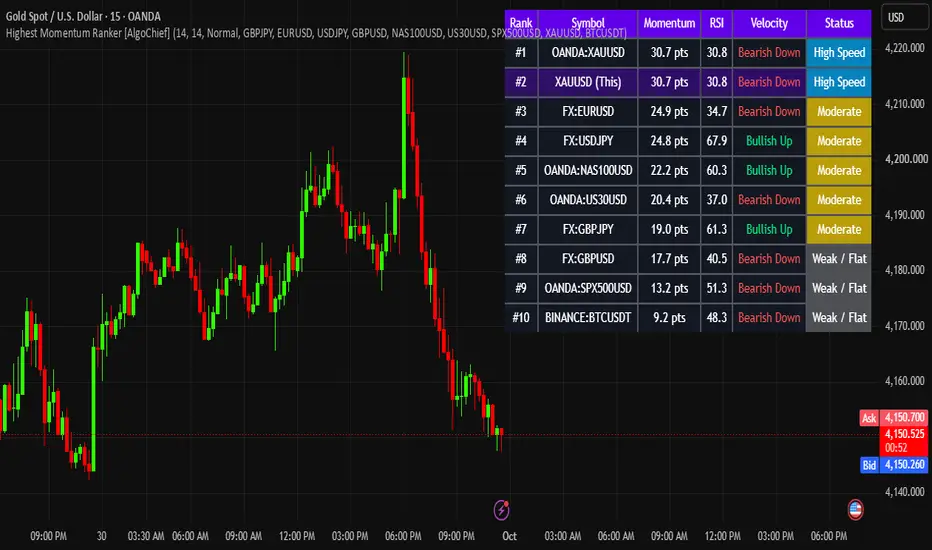Viewport: 932px width, 550px height.
Task: Click the FX:GBPUSD symbol cell
Action: (x=588, y=259)
